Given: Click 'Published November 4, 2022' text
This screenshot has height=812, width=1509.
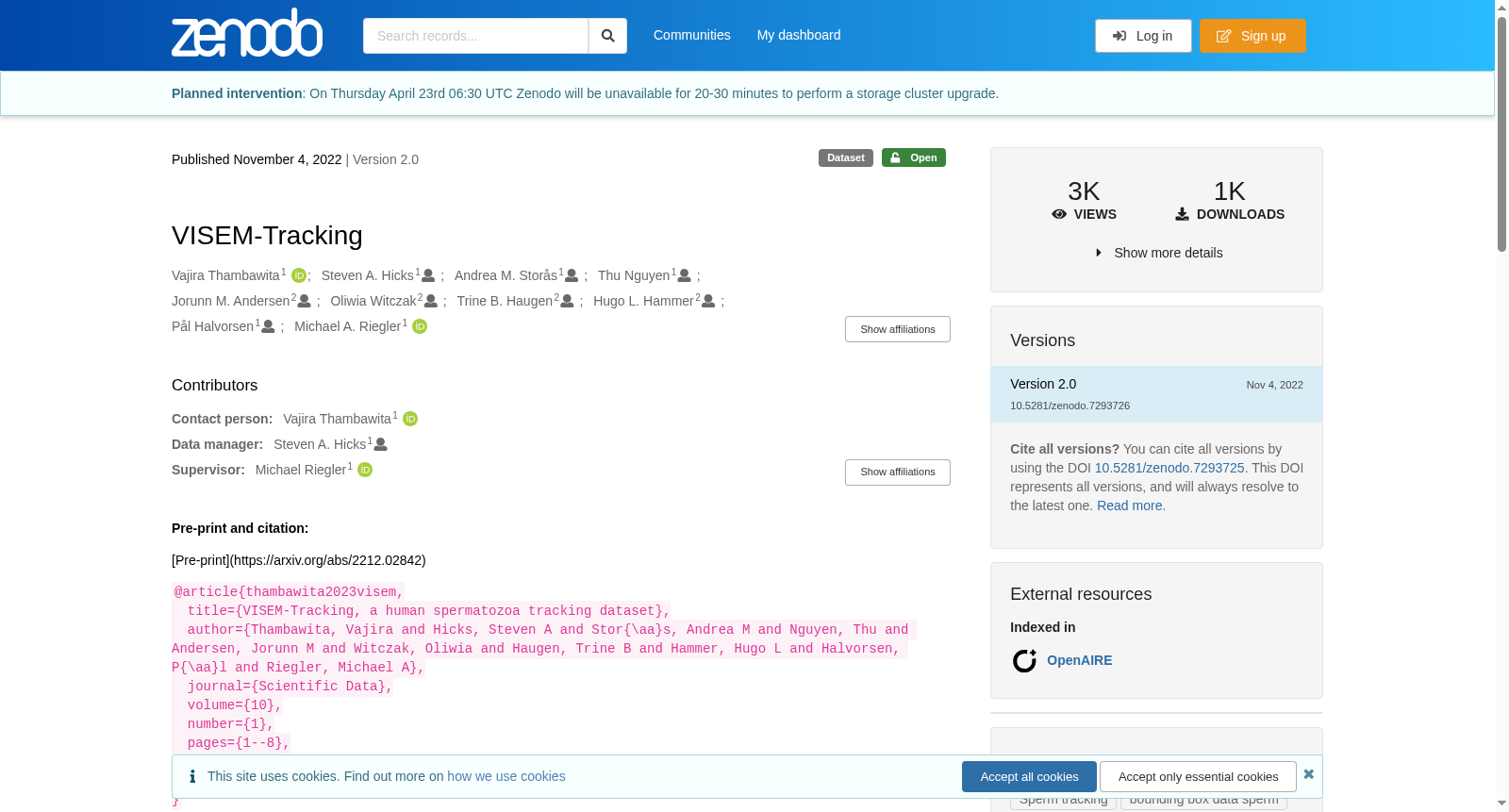Looking at the screenshot, I should (257, 159).
